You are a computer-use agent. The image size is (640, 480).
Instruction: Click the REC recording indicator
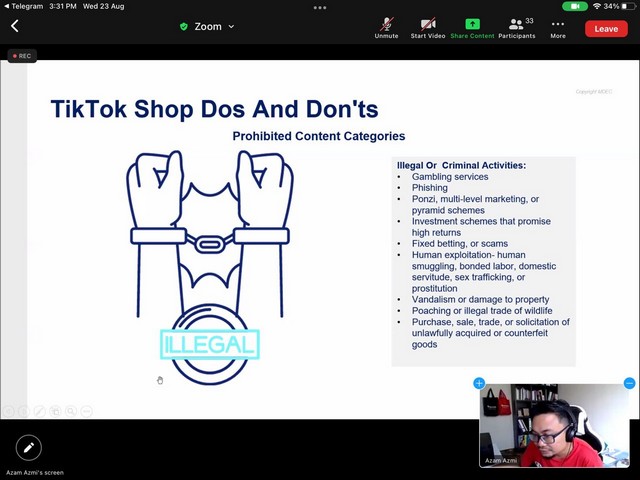[21, 56]
